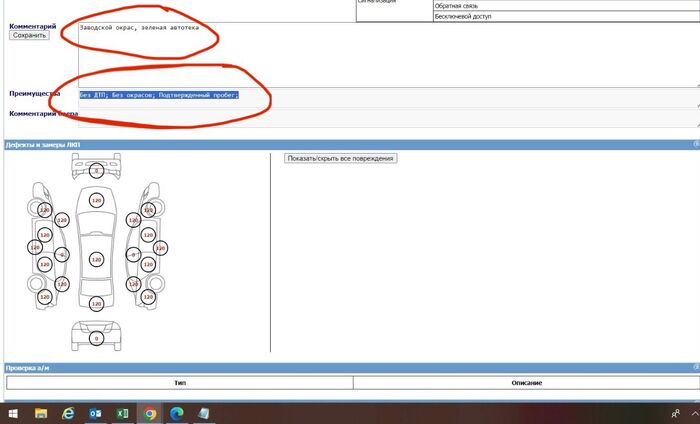Select left side middle pillar 0 marker
The width and height of the screenshot is (700, 424).
tap(62, 255)
